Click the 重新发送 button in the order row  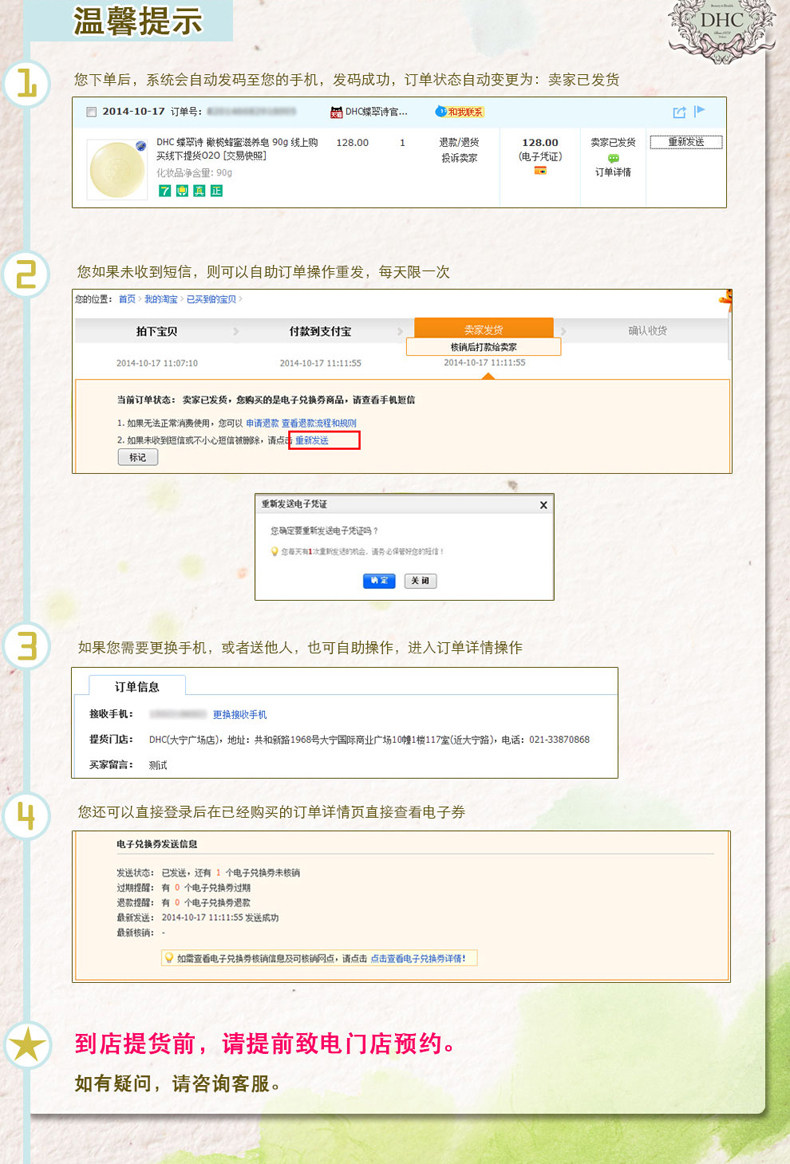click(x=686, y=142)
